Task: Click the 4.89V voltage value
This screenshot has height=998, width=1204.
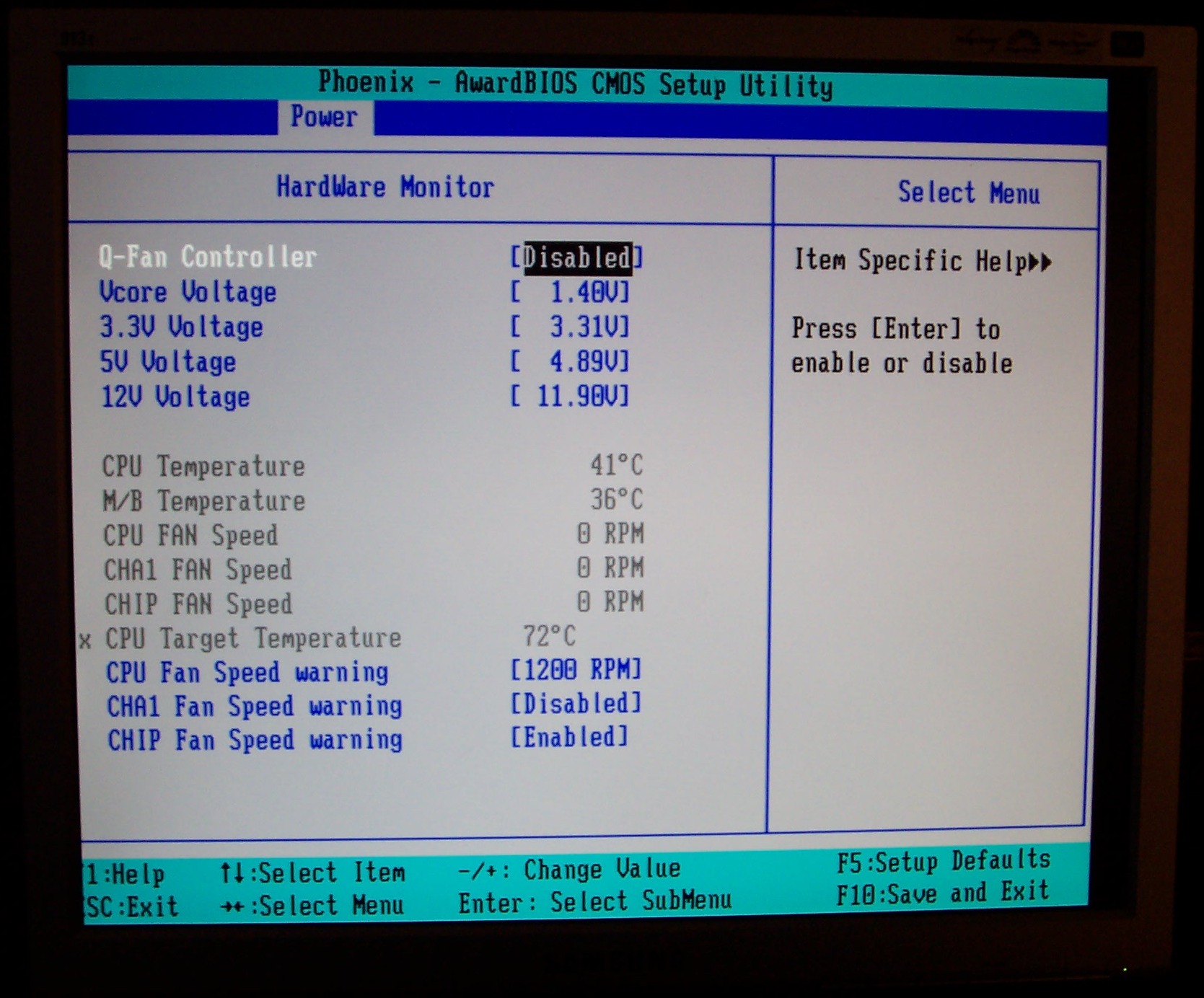Action: click(x=570, y=361)
